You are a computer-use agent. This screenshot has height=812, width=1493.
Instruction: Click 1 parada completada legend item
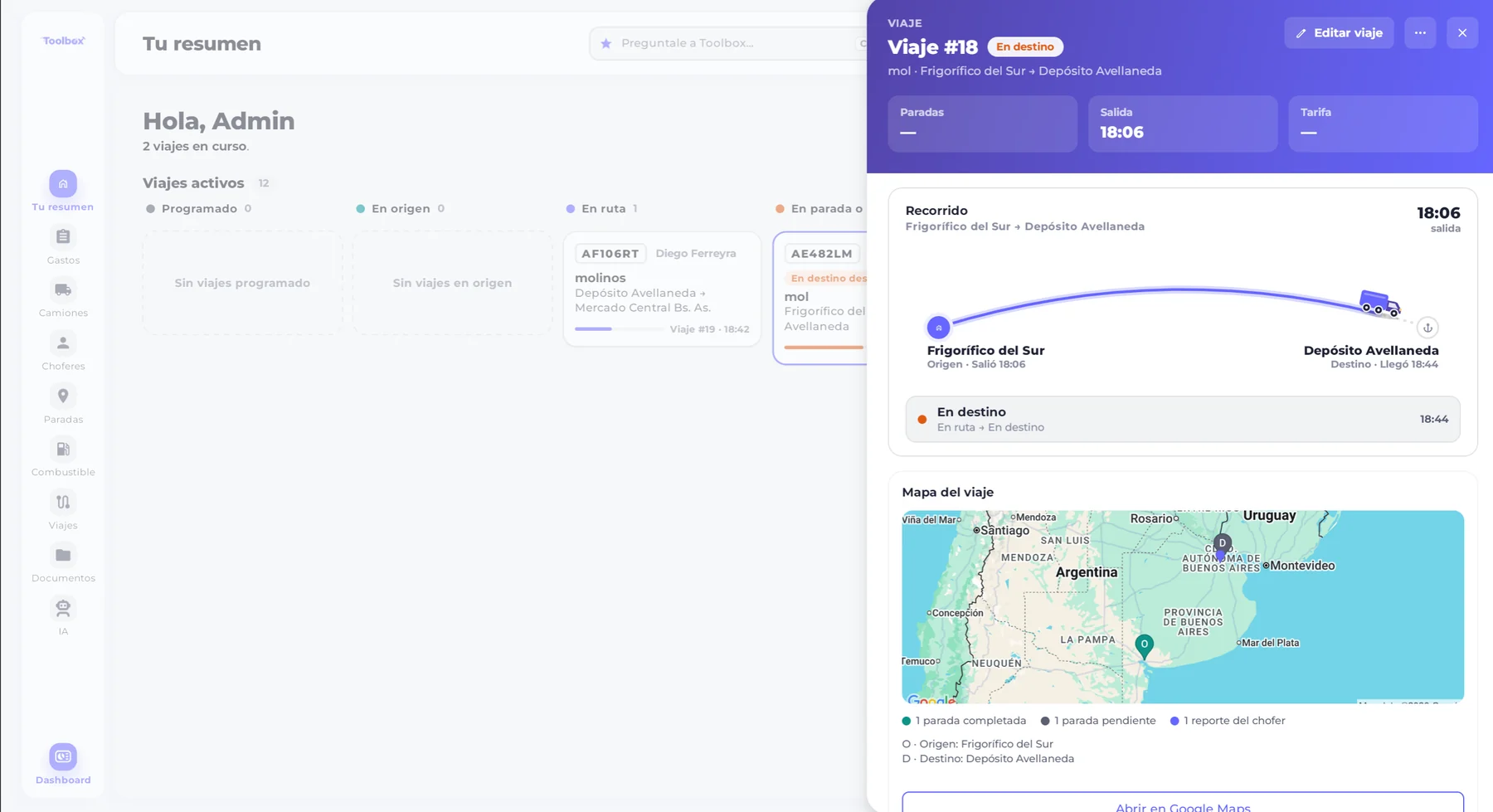click(964, 721)
